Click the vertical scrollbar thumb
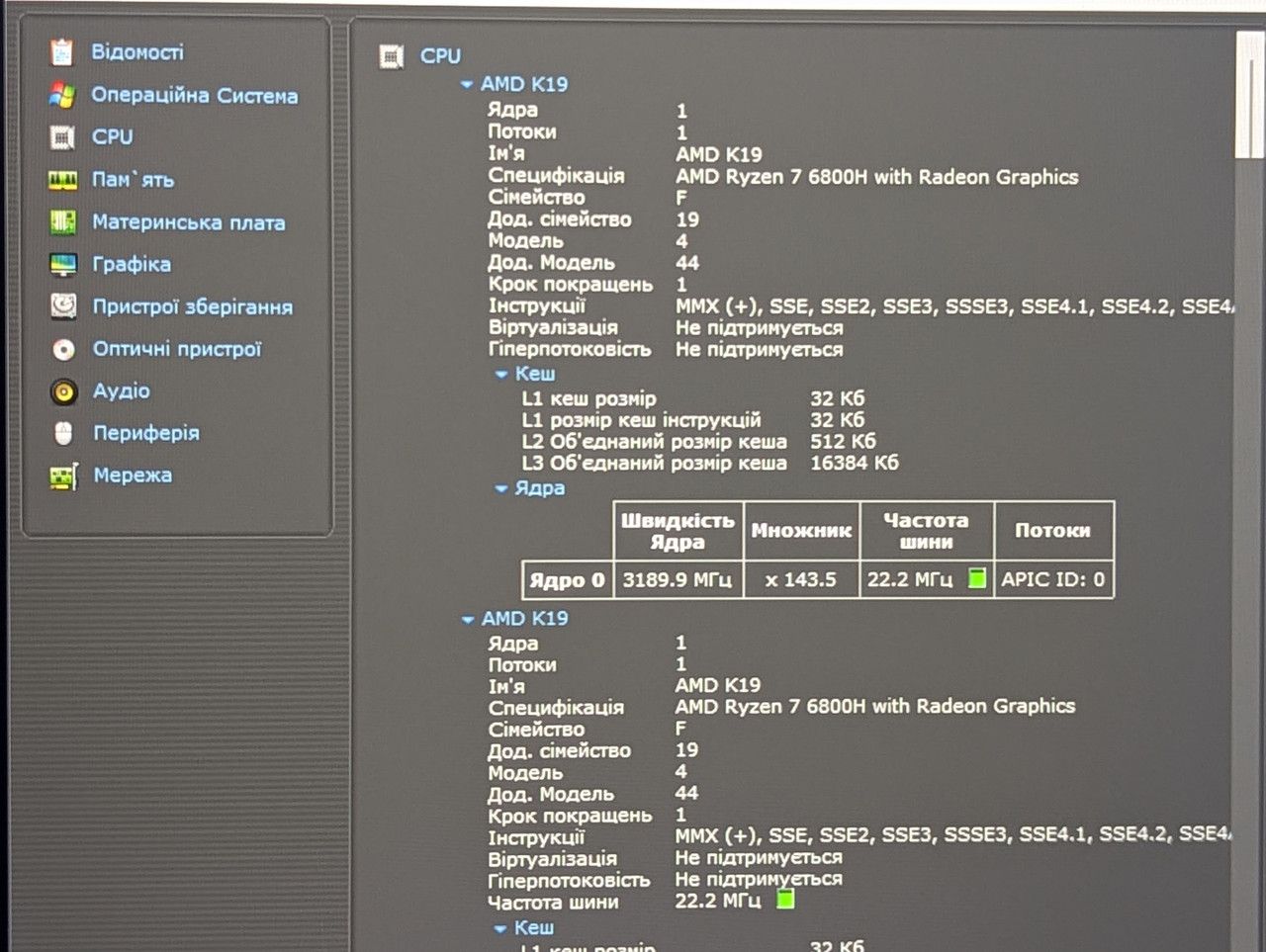 pos(1250,94)
